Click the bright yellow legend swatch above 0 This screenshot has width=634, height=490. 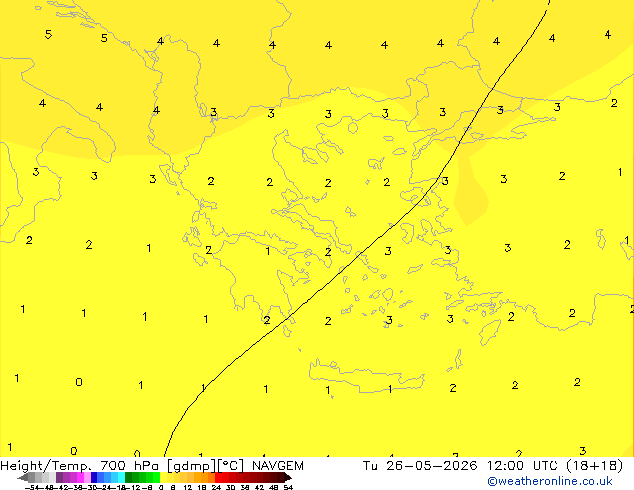(163, 477)
